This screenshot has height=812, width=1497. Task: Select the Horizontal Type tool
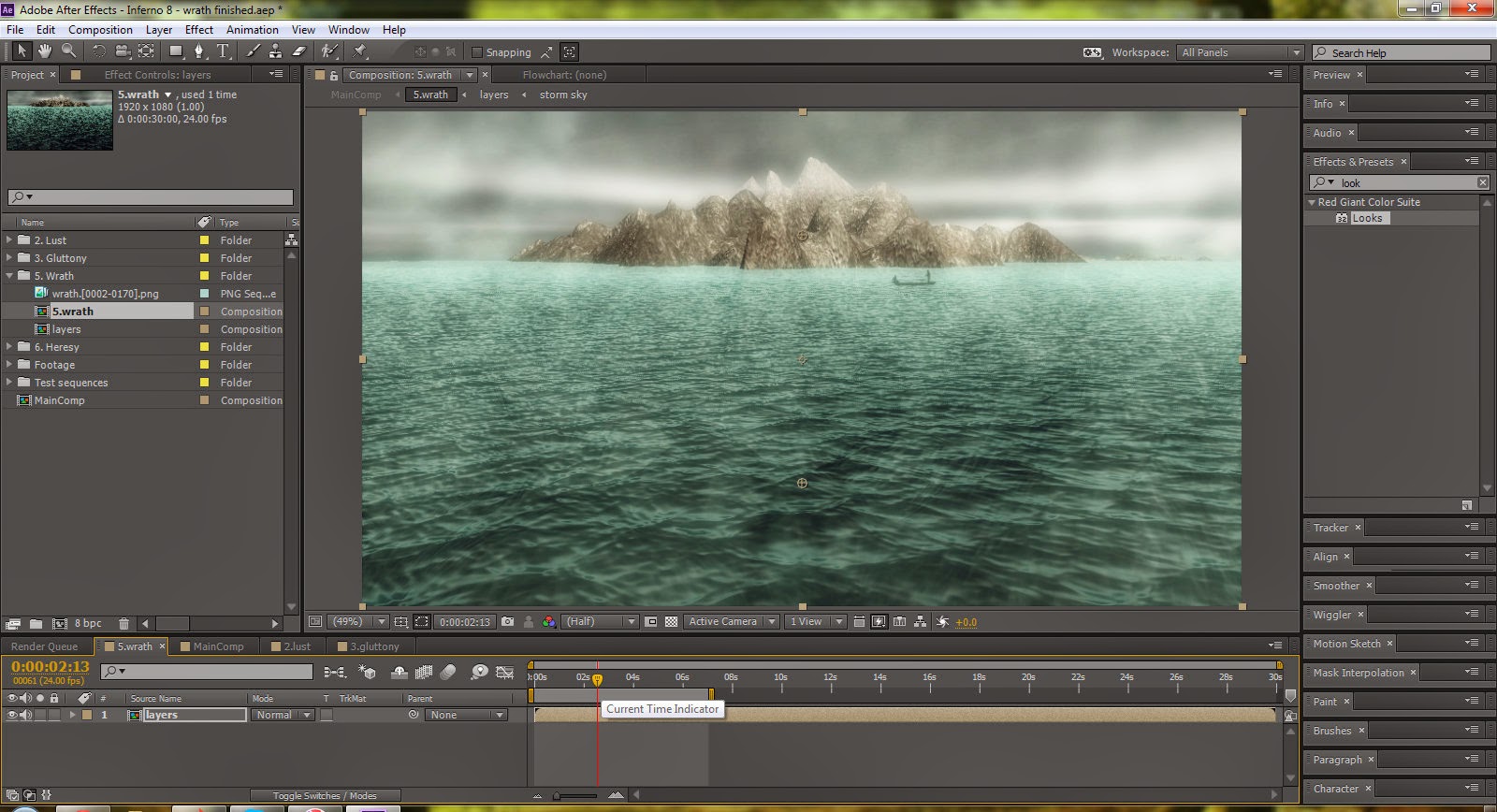(x=223, y=51)
